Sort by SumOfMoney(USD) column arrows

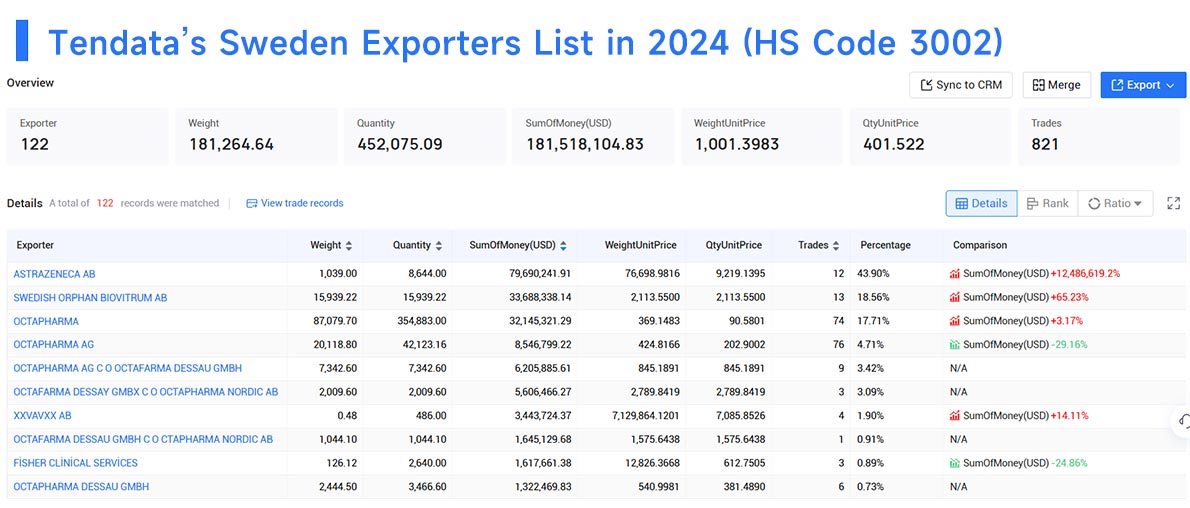coord(563,246)
